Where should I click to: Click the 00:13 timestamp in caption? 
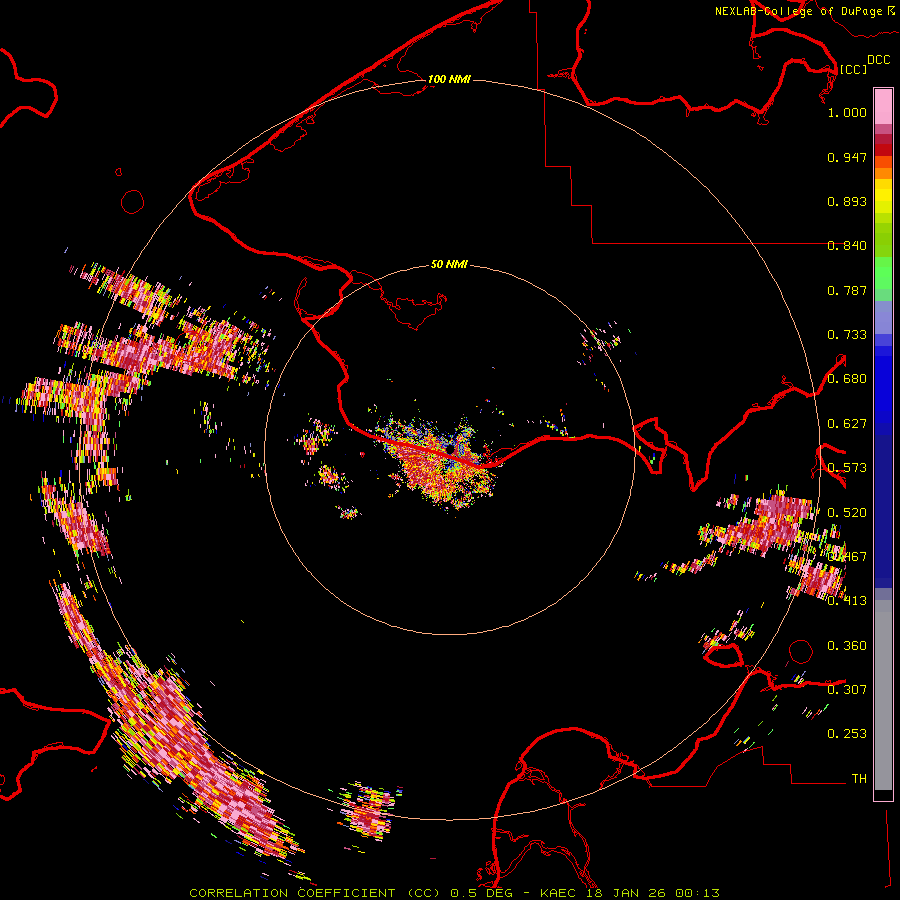698,893
